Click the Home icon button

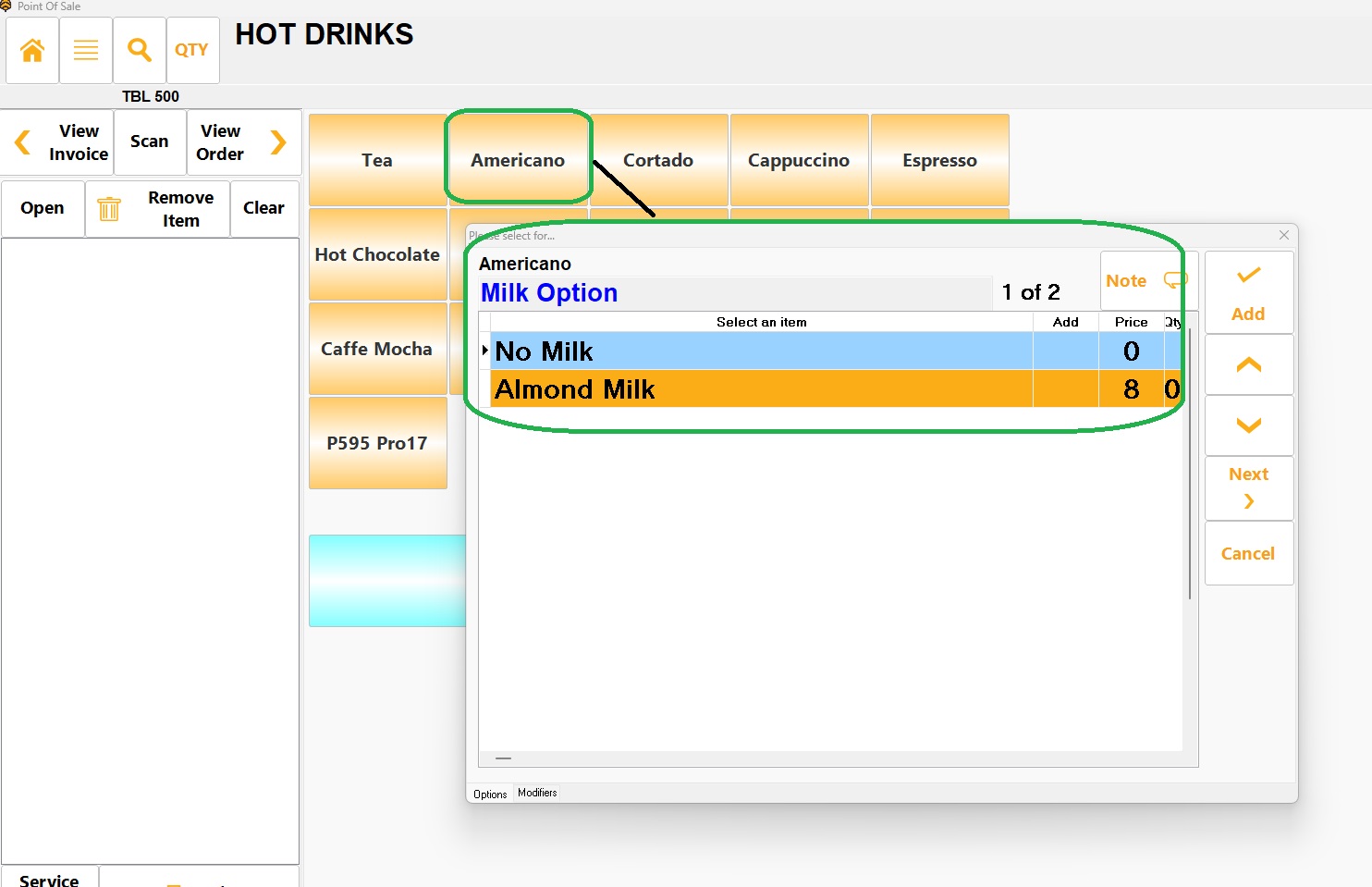[x=32, y=50]
